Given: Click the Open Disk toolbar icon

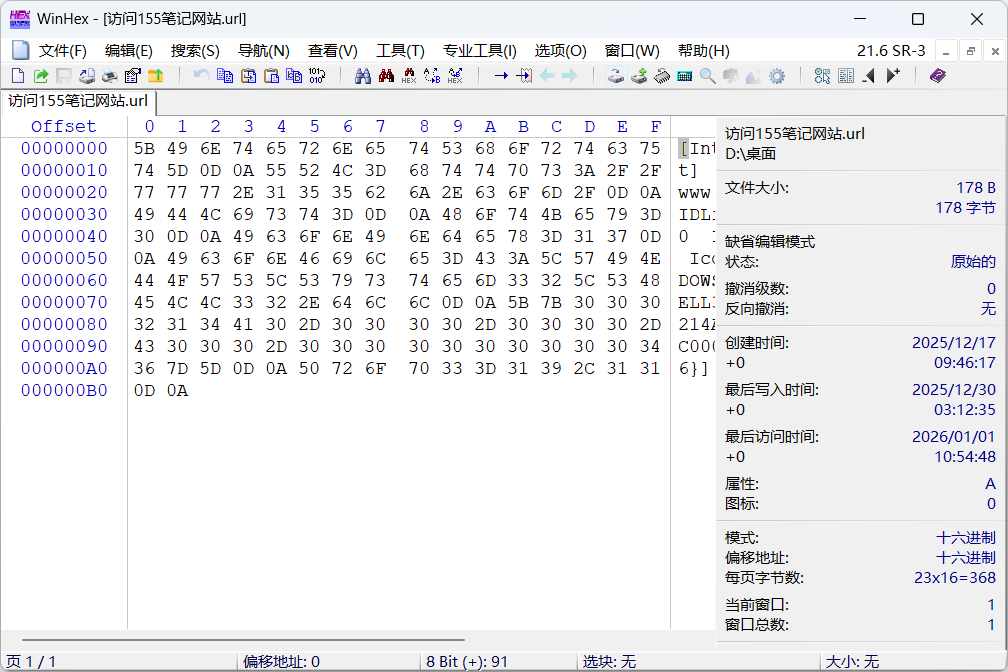Looking at the screenshot, I should tap(616, 76).
